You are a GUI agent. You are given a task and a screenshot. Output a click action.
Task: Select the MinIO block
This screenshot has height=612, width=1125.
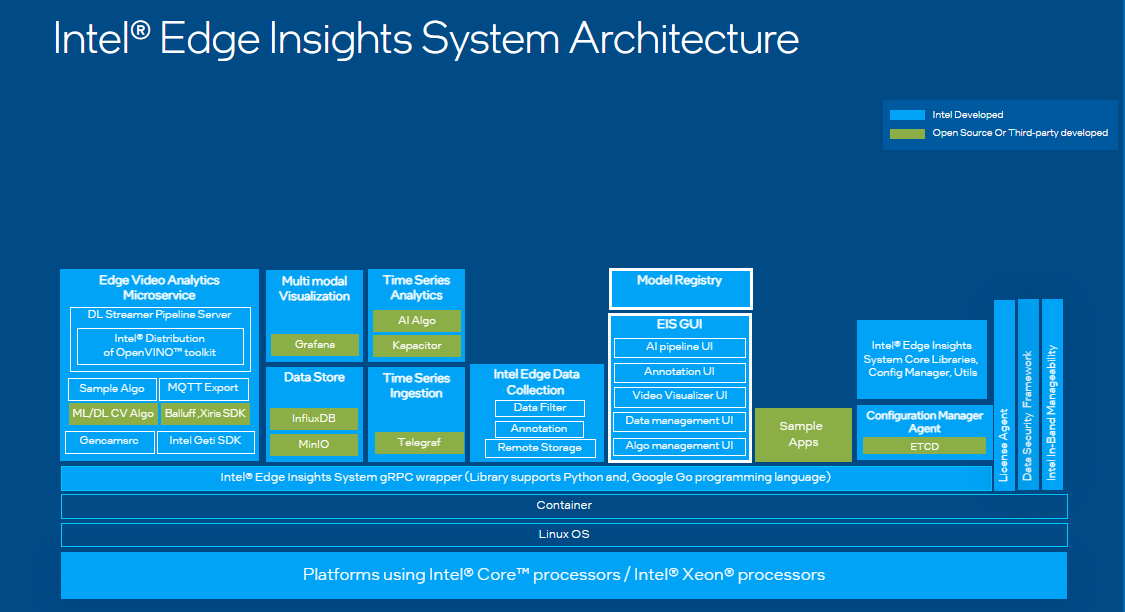pyautogui.click(x=314, y=445)
